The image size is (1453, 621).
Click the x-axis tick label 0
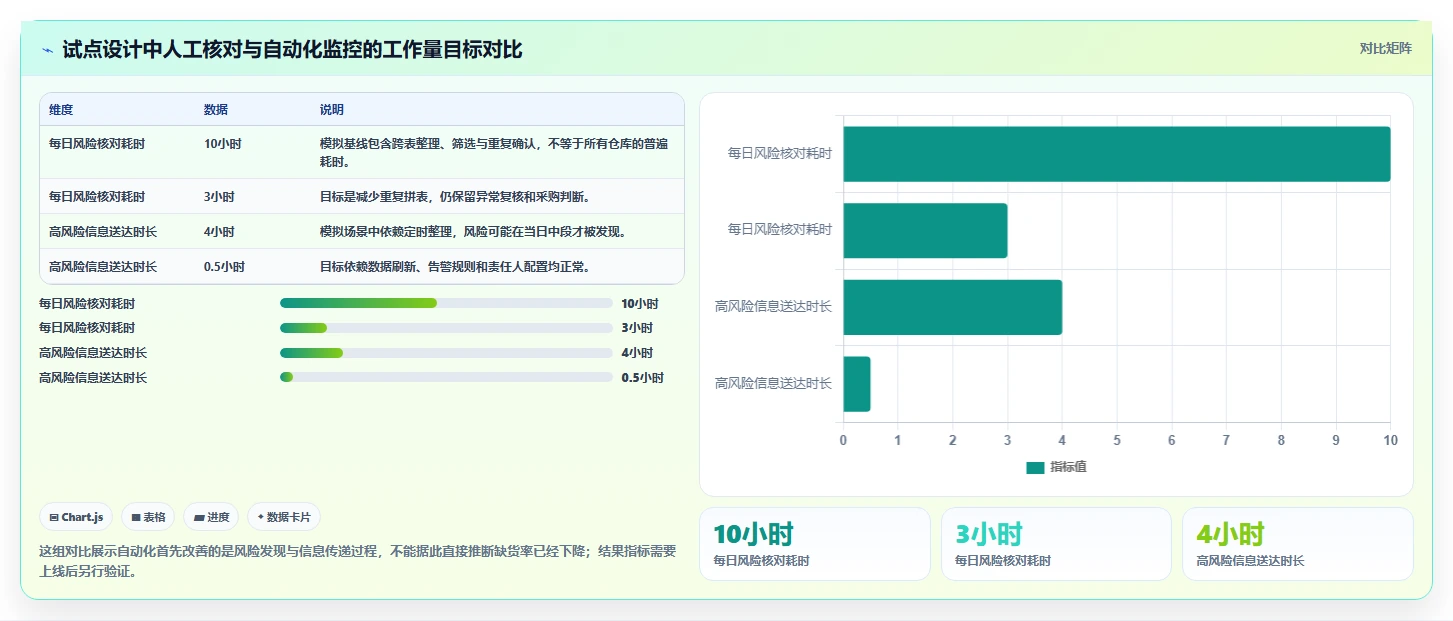pyautogui.click(x=843, y=440)
